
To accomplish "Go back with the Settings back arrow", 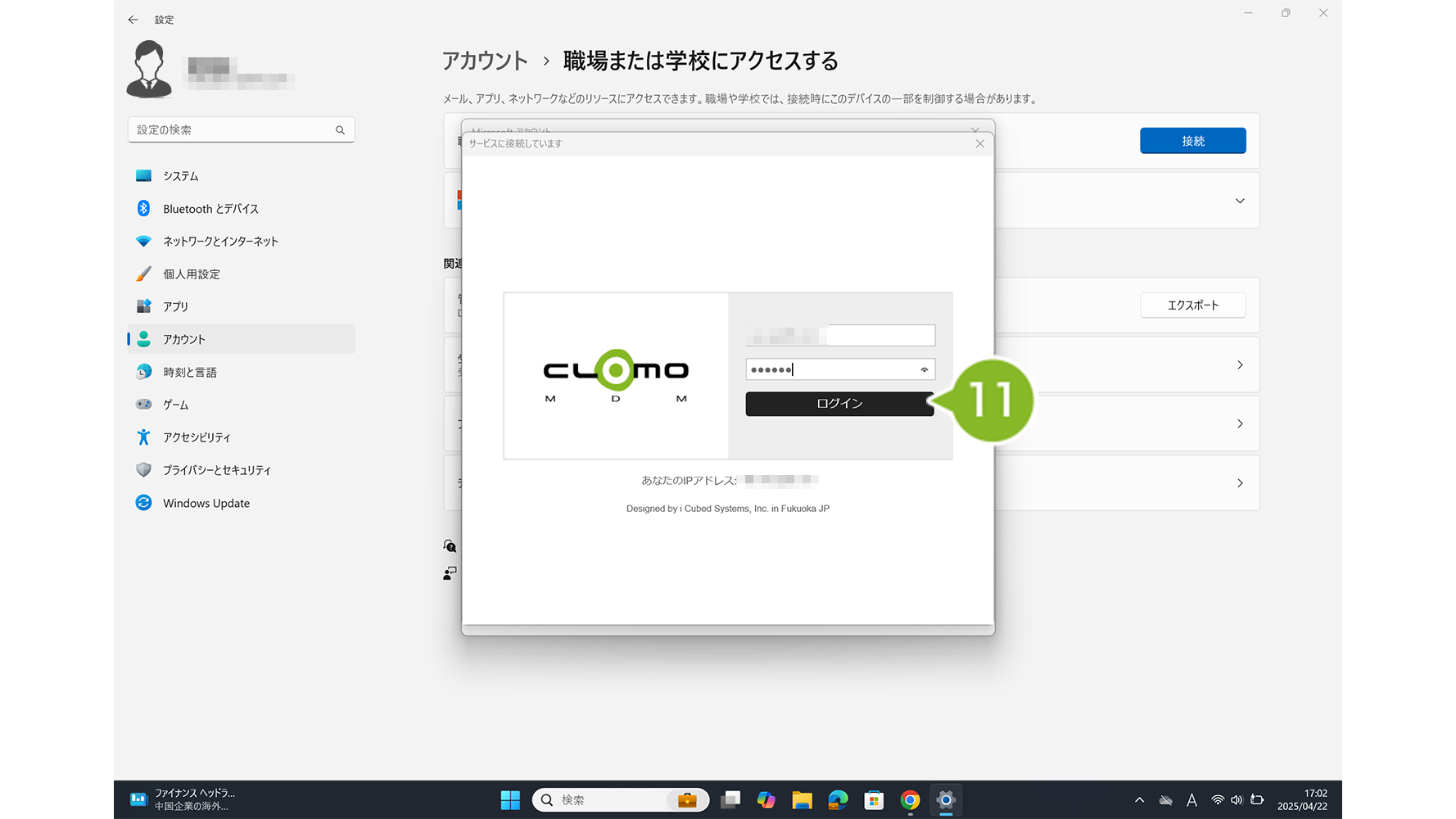I will coord(133,20).
